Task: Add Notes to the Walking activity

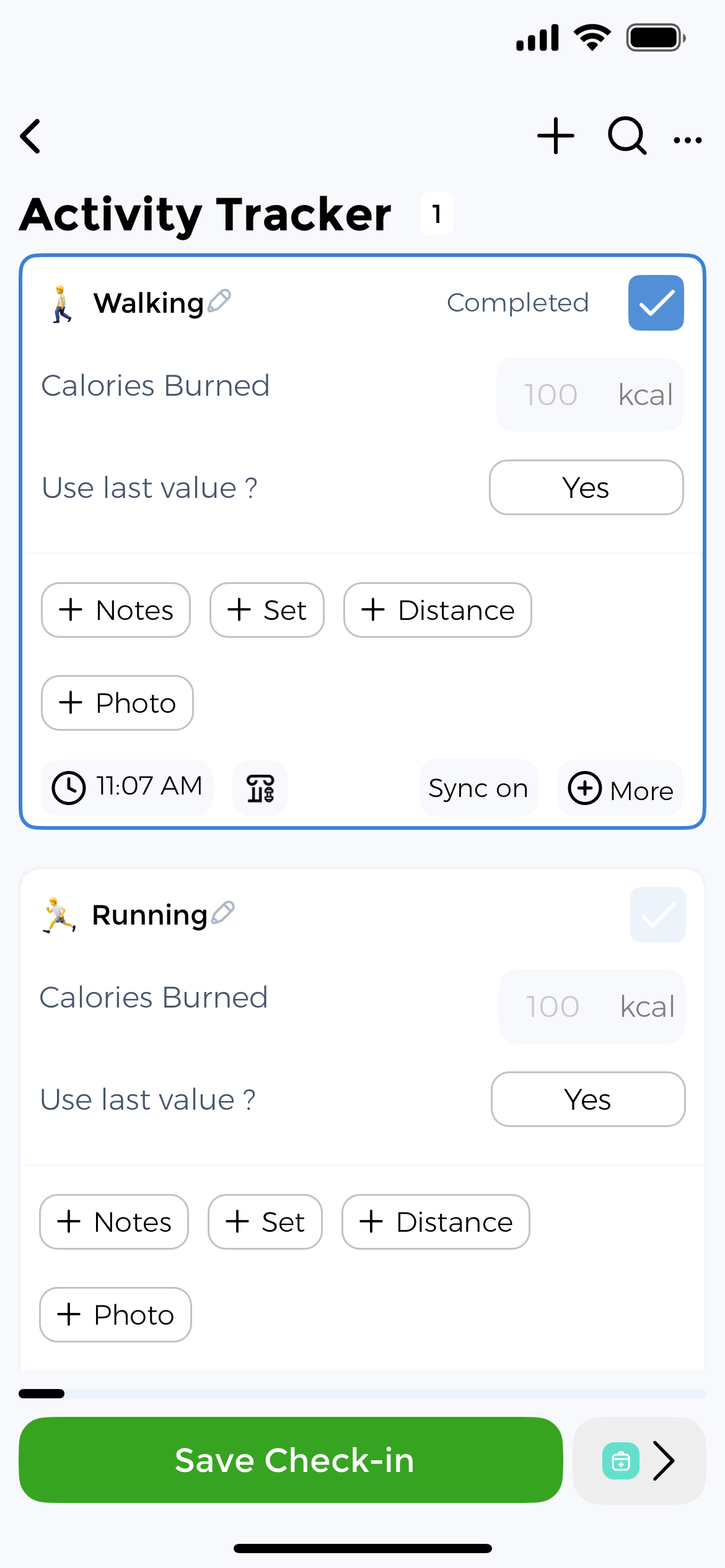Action: [116, 610]
